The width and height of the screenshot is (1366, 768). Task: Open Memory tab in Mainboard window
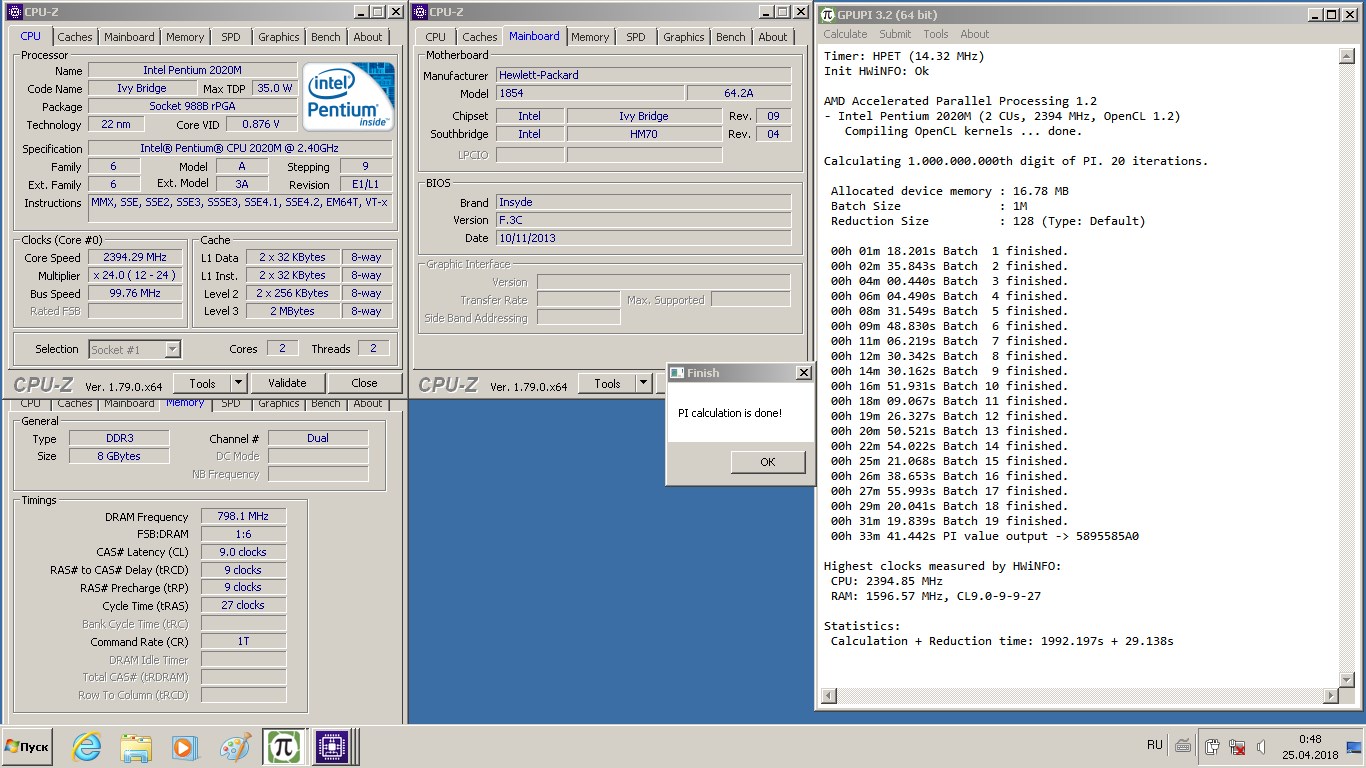pos(590,37)
